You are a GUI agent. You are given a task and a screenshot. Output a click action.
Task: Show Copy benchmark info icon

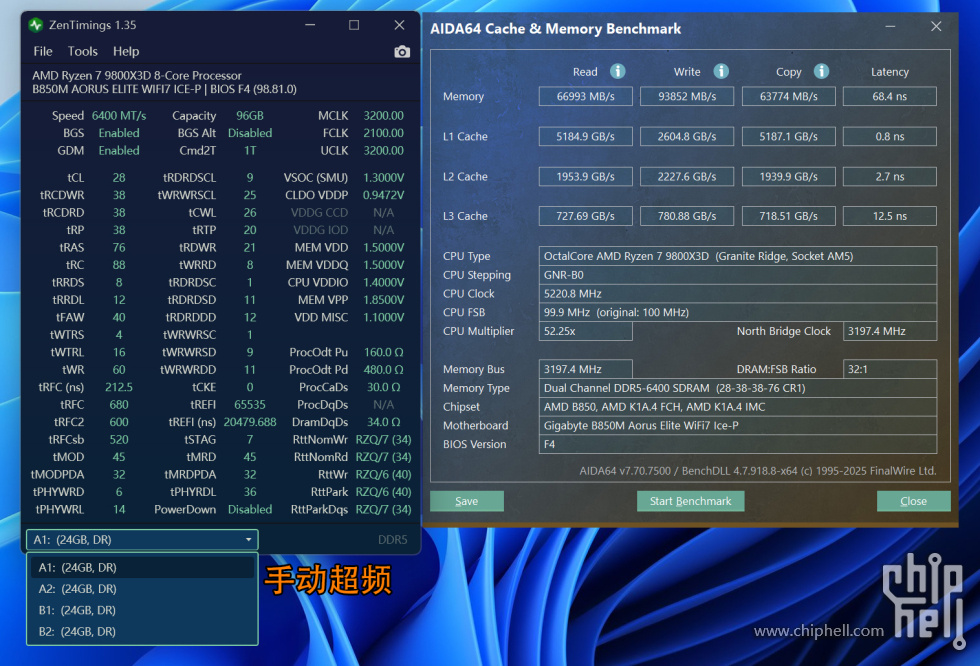click(821, 71)
